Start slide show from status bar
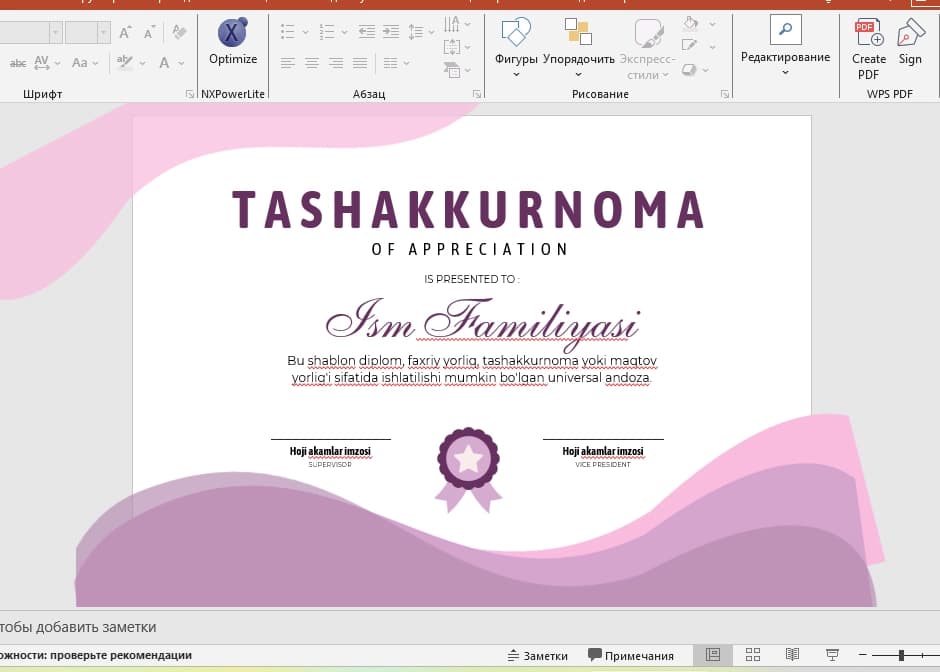The height and width of the screenshot is (672, 940). pyautogui.click(x=832, y=655)
